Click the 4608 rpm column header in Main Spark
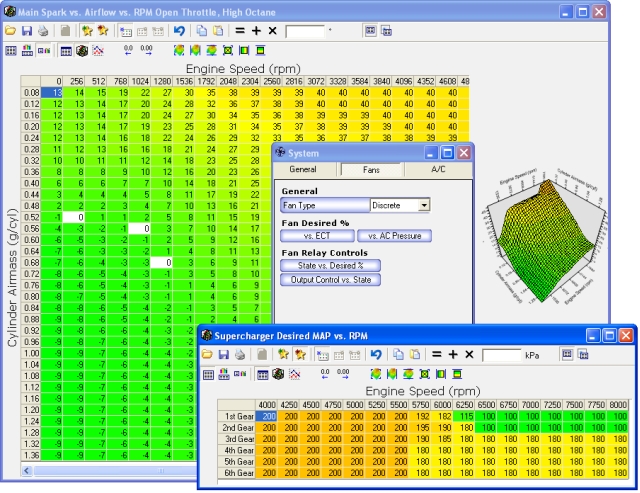This screenshot has width=640, height=493. pyautogui.click(x=447, y=81)
